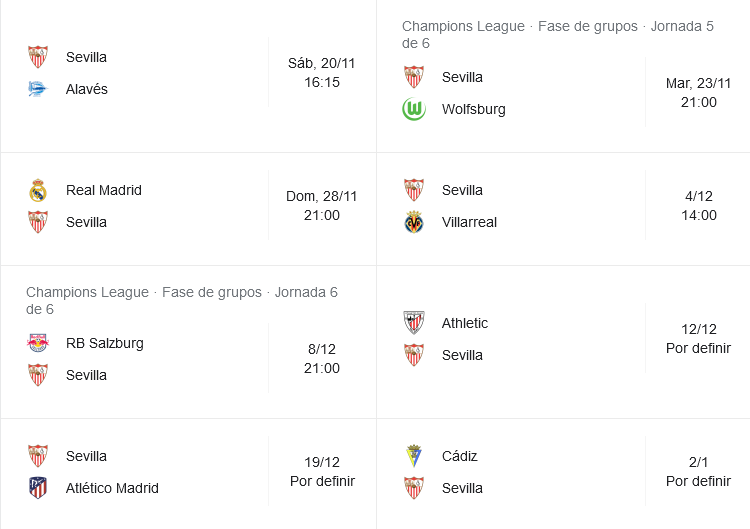Select the Villarreal team name

[469, 222]
